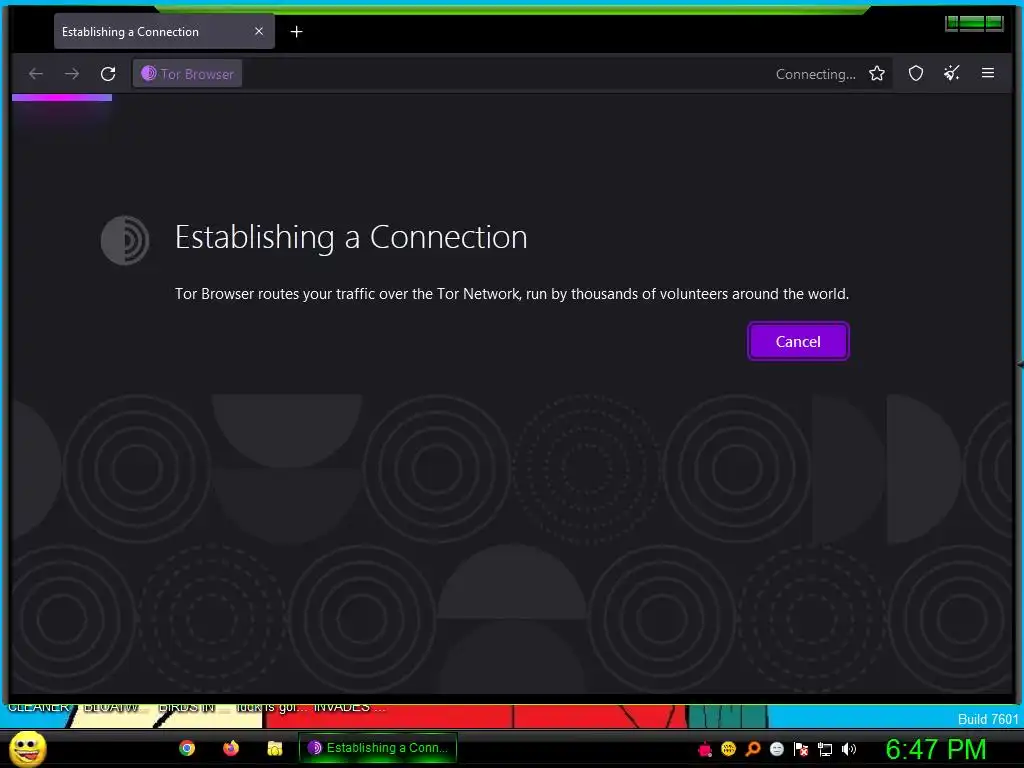Launch Chrome from the taskbar
Screen dimensions: 1024x768
(187, 748)
